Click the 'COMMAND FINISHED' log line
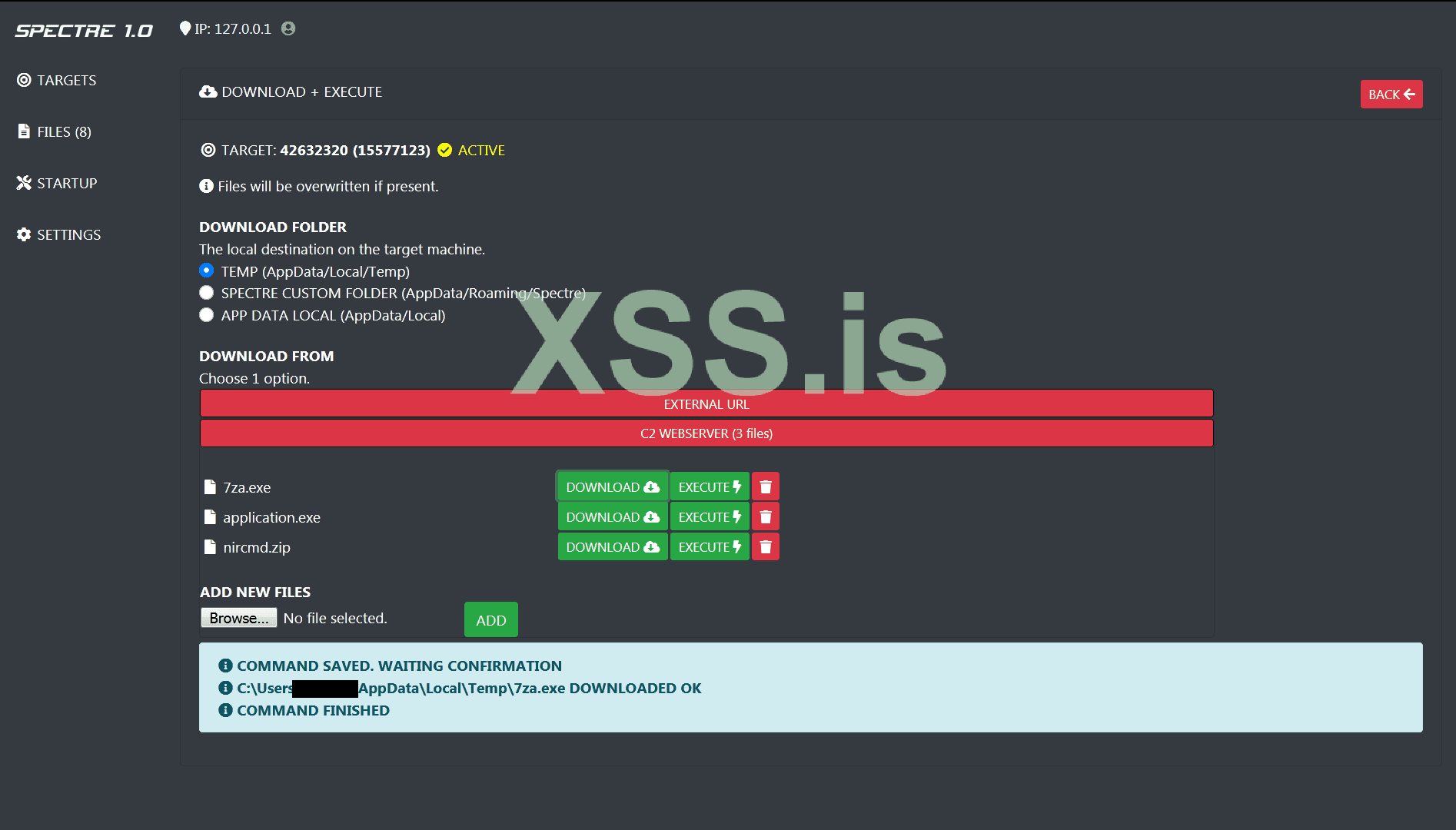The width and height of the screenshot is (1456, 830). pyautogui.click(x=313, y=710)
